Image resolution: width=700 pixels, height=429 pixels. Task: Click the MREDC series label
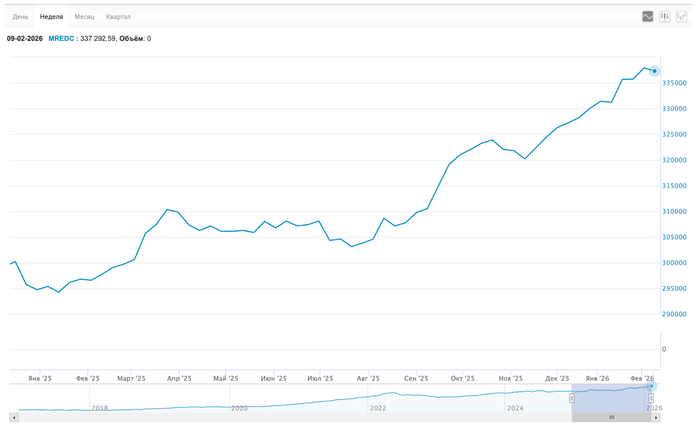pyautogui.click(x=61, y=39)
